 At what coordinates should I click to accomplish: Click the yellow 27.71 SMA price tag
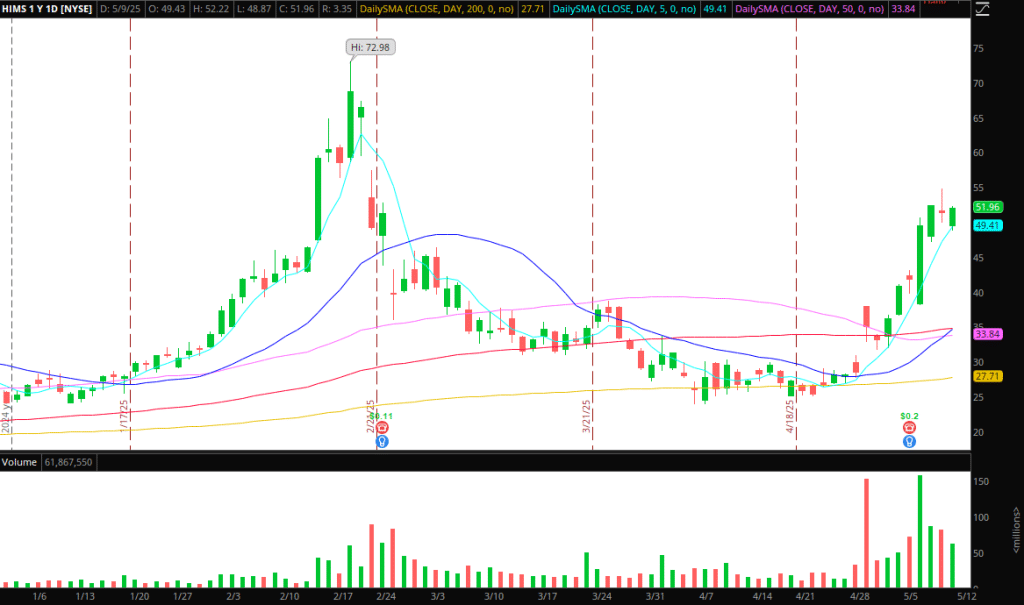(x=987, y=376)
